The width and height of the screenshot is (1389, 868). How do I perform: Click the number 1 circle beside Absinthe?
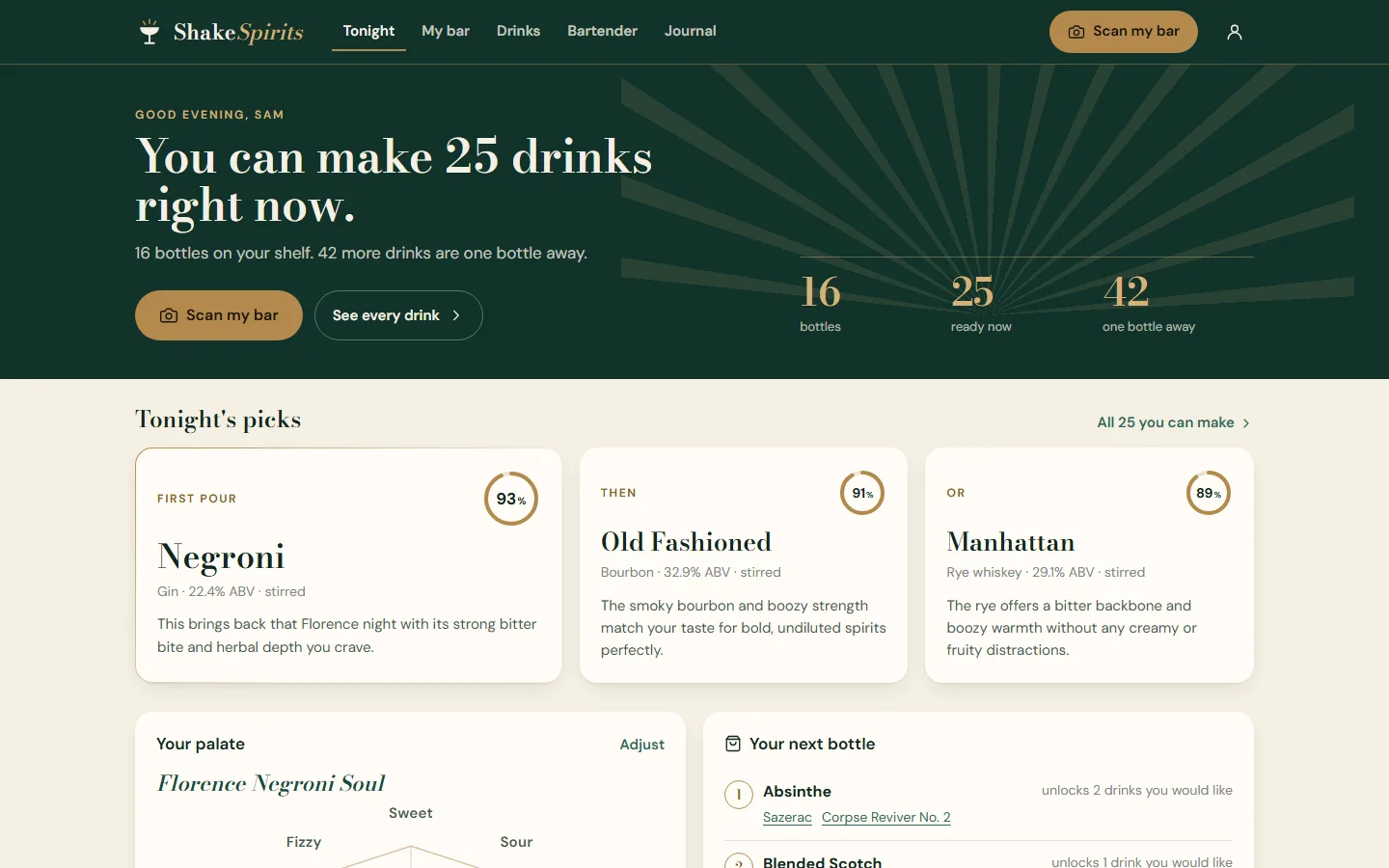click(x=739, y=795)
